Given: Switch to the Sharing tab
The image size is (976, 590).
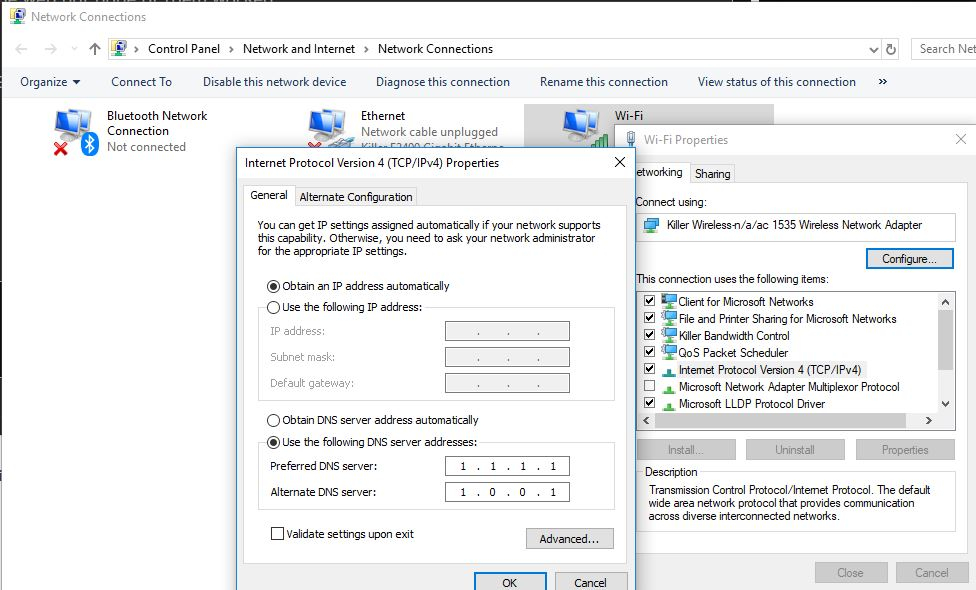Looking at the screenshot, I should [x=712, y=173].
